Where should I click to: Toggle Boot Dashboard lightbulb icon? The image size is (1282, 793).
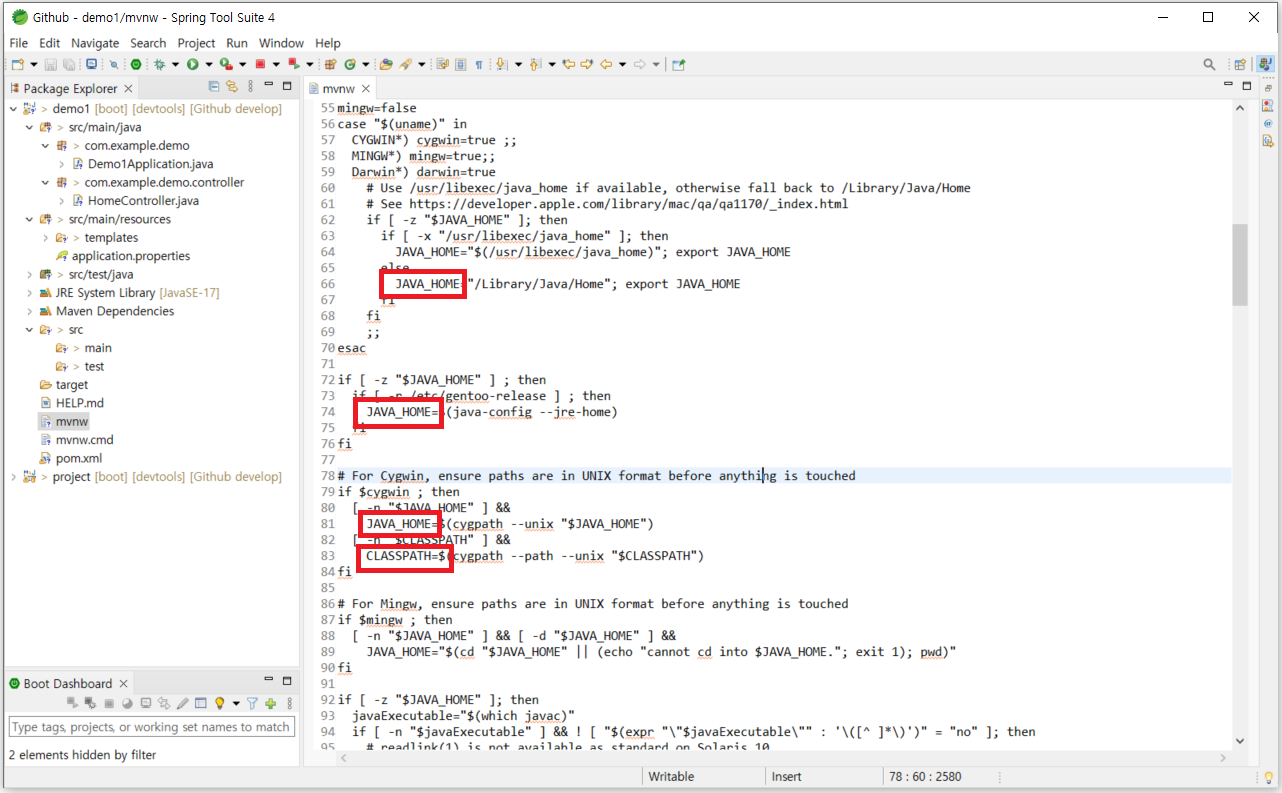pos(219,704)
